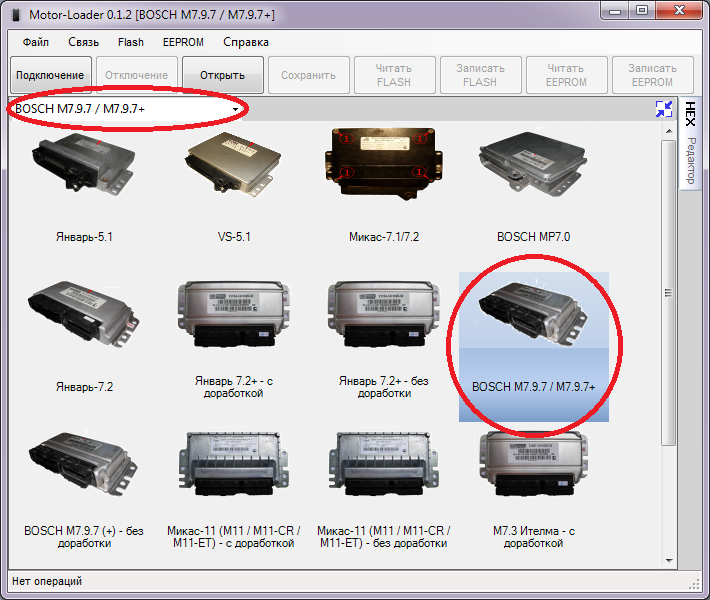710x600 pixels.
Task: Click the VS-5.1 label text
Action: [x=234, y=237]
